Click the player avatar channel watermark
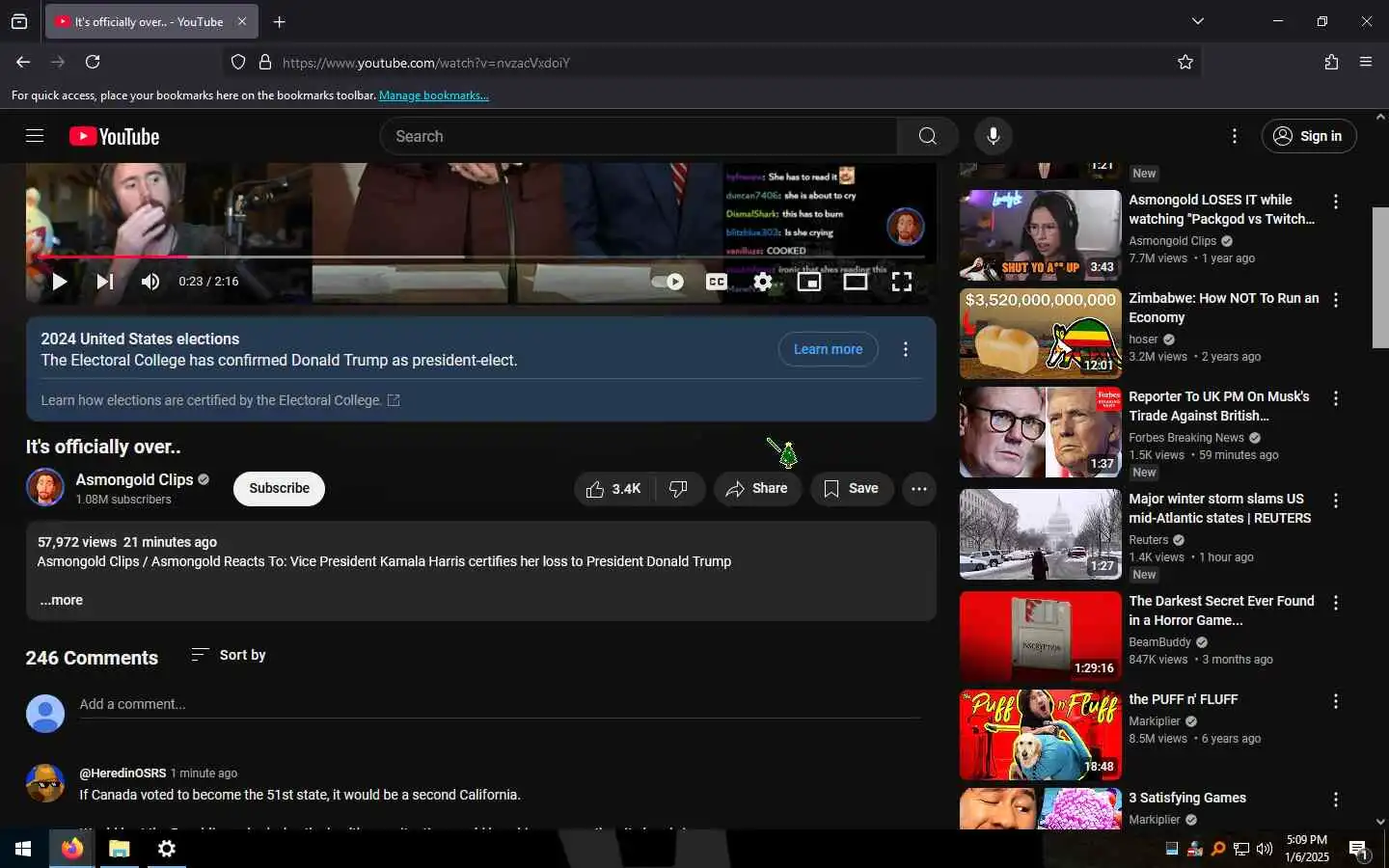 pyautogui.click(x=905, y=227)
